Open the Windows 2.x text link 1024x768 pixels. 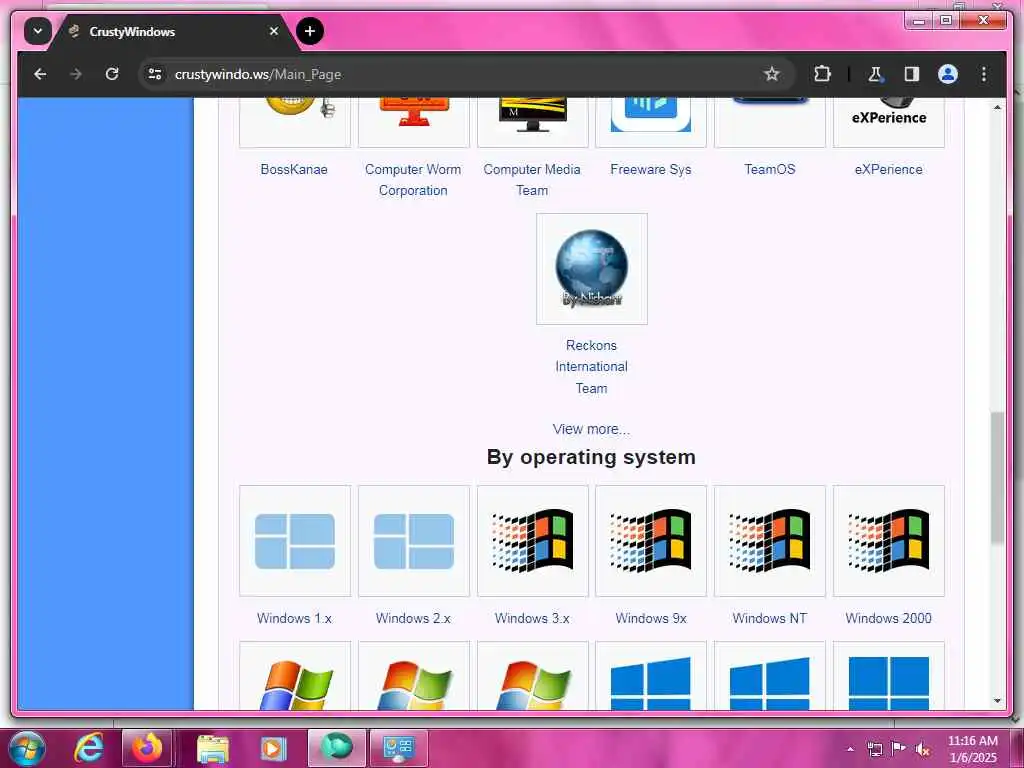pos(413,618)
